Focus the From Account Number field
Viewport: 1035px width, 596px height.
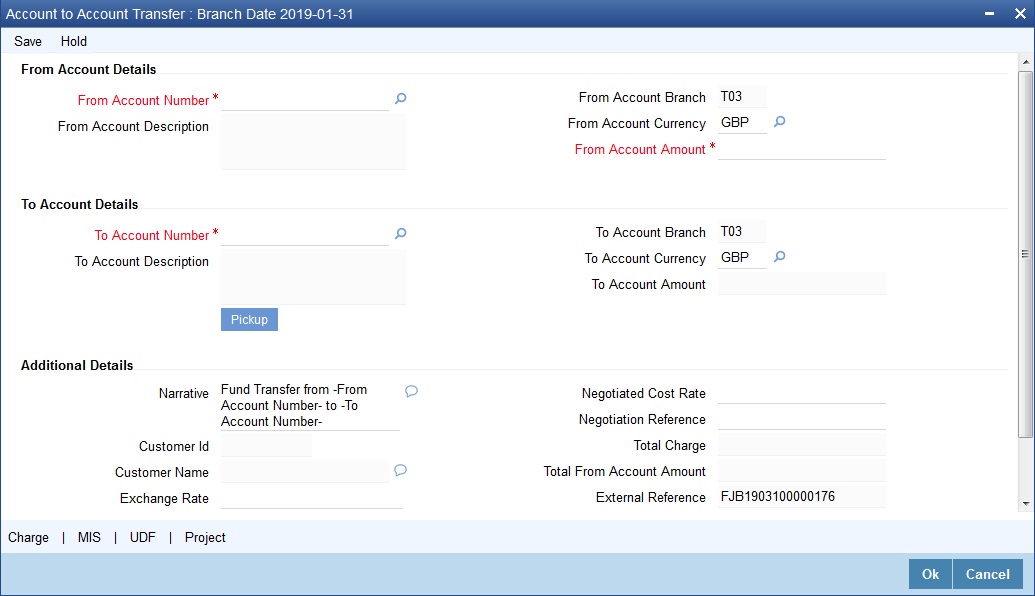point(305,100)
